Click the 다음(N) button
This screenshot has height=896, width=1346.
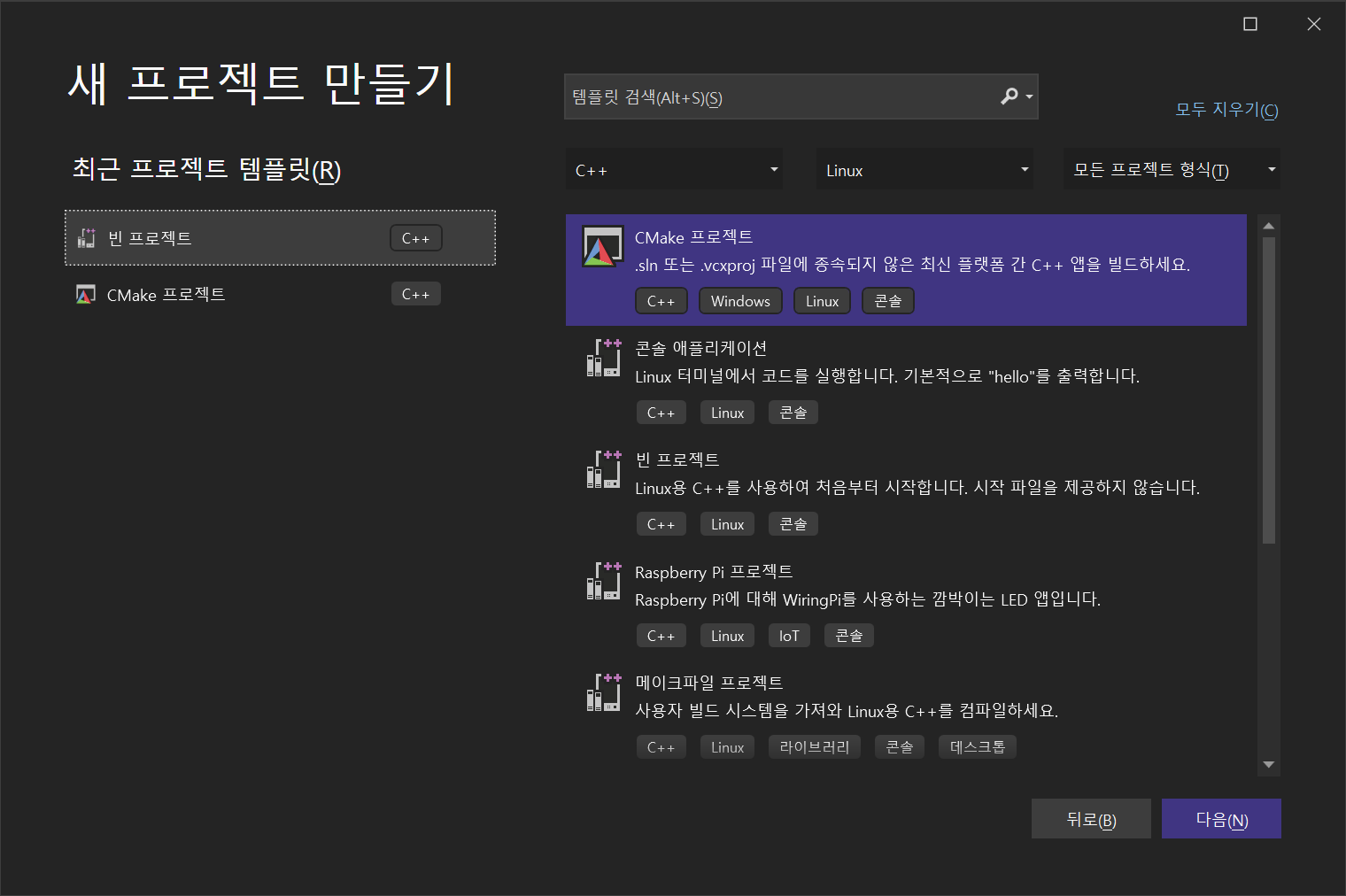pos(1221,819)
